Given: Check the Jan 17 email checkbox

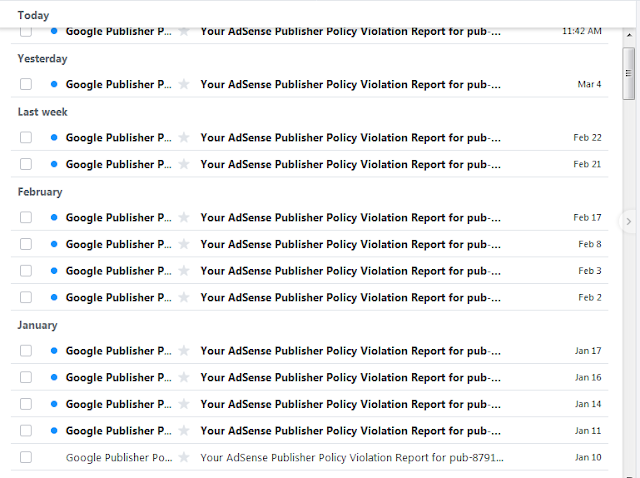Looking at the screenshot, I should pyautogui.click(x=26, y=351).
